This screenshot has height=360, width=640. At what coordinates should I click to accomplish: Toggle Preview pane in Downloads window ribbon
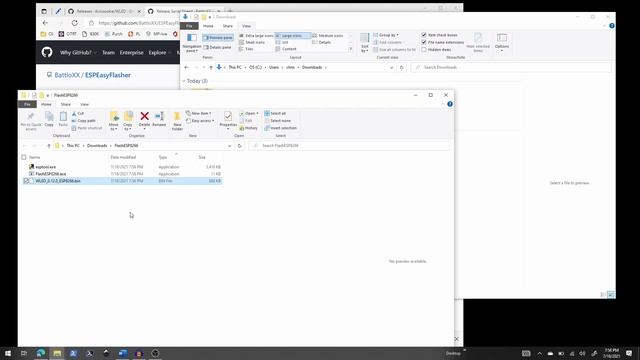click(x=218, y=38)
